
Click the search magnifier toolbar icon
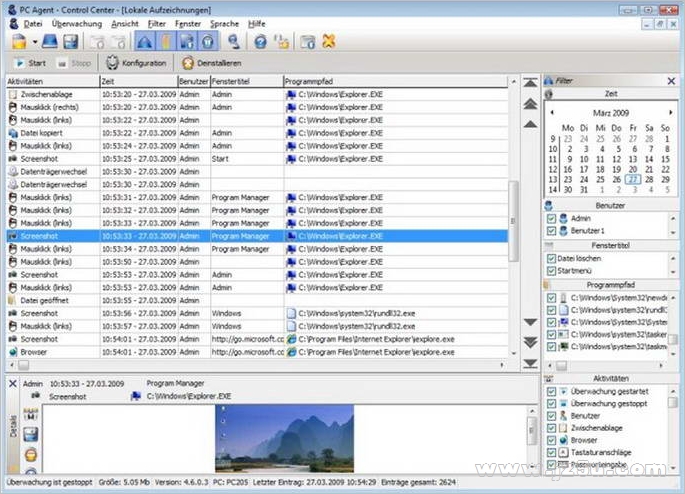233,42
